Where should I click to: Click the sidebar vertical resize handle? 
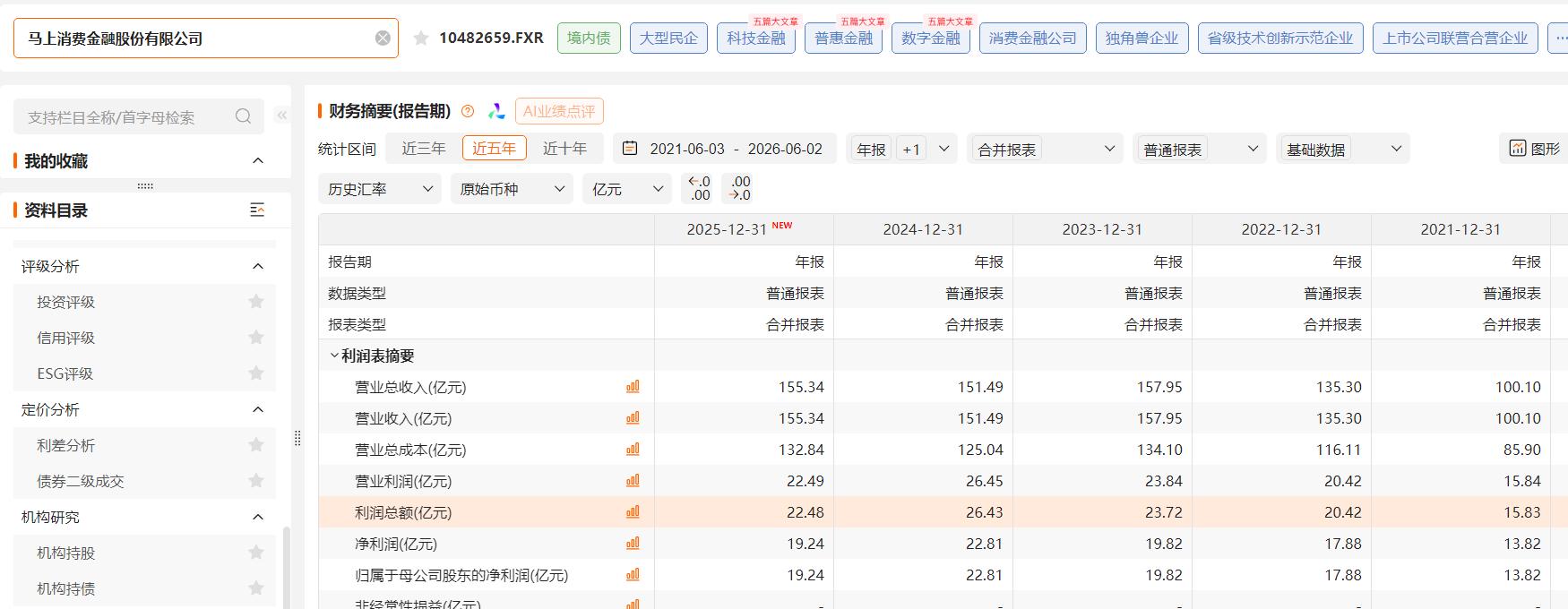coord(297,438)
